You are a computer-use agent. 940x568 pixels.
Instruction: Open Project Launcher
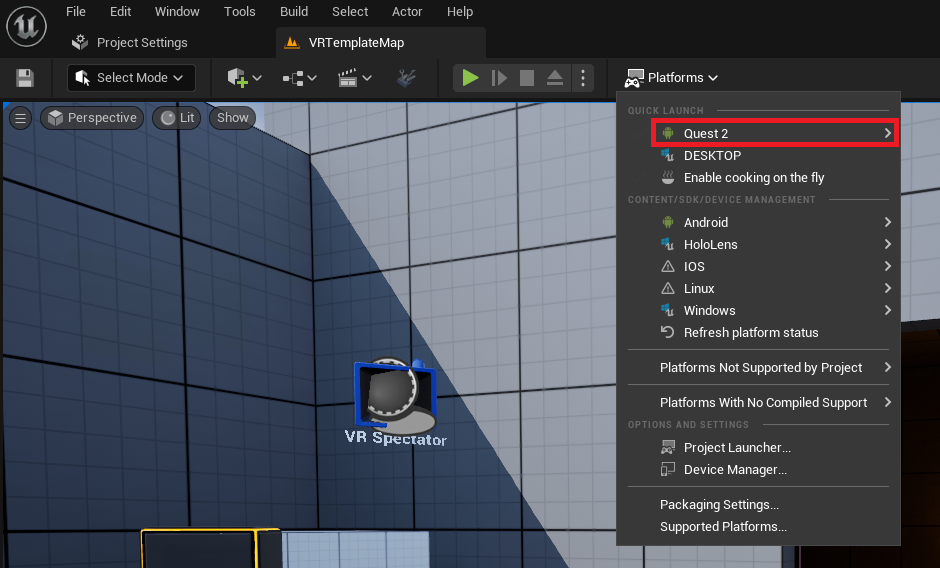pyautogui.click(x=758, y=447)
